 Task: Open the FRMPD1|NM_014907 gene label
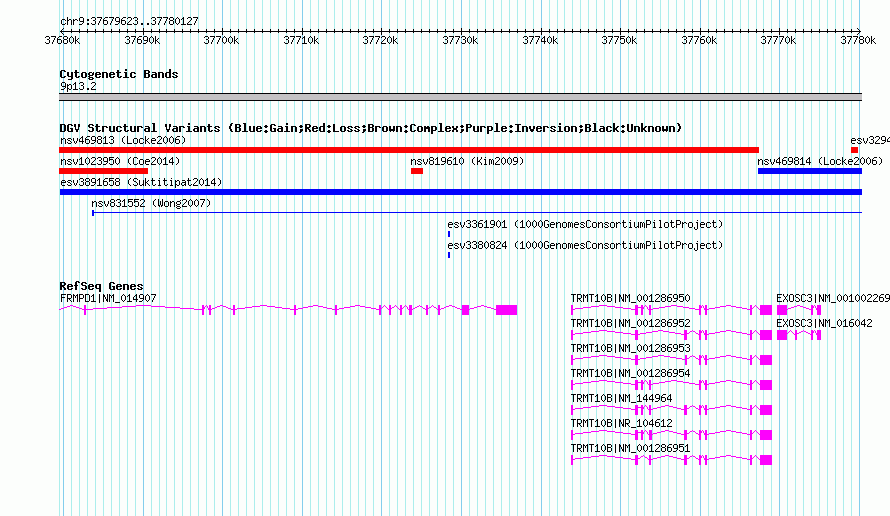108,298
